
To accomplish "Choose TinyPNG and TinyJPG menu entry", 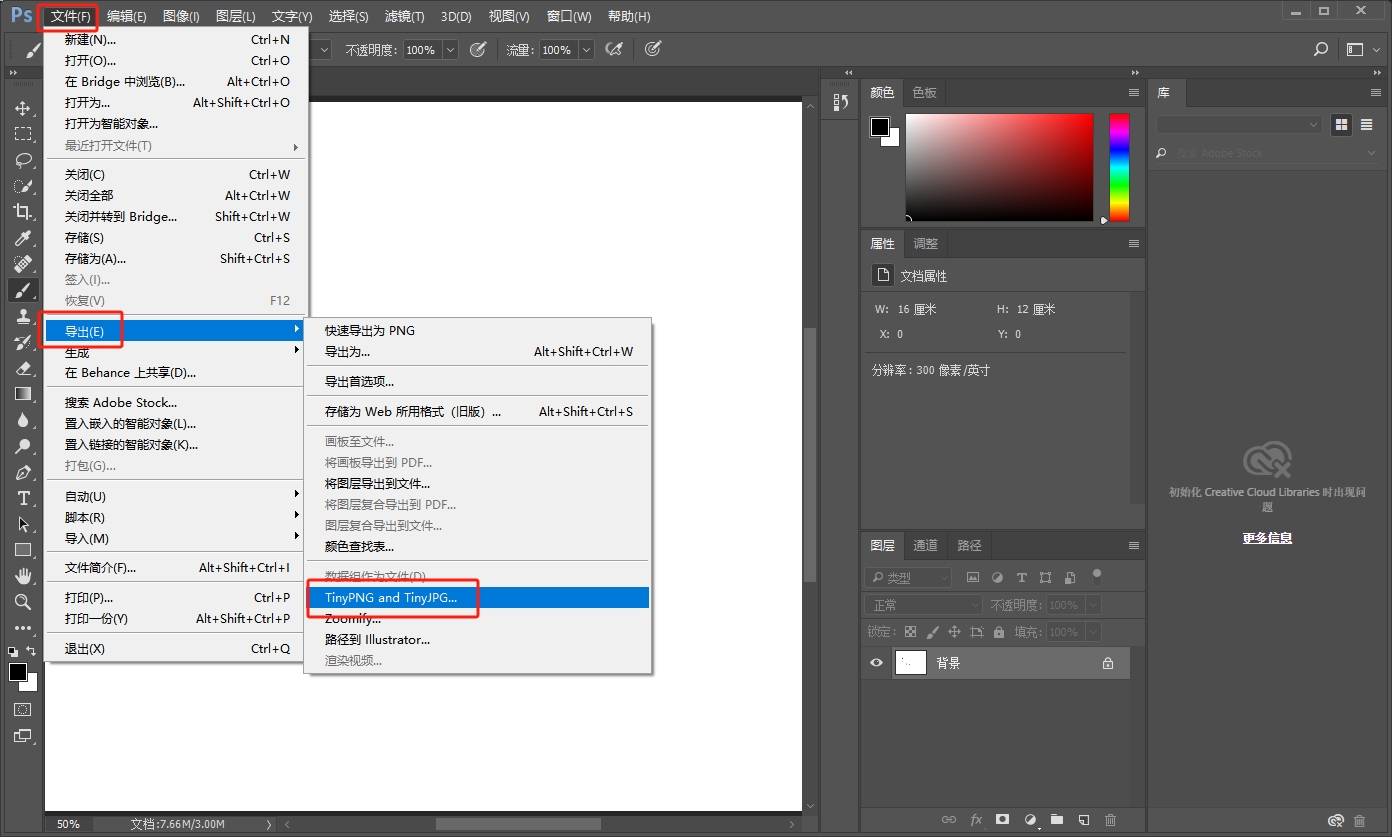I will 391,598.
